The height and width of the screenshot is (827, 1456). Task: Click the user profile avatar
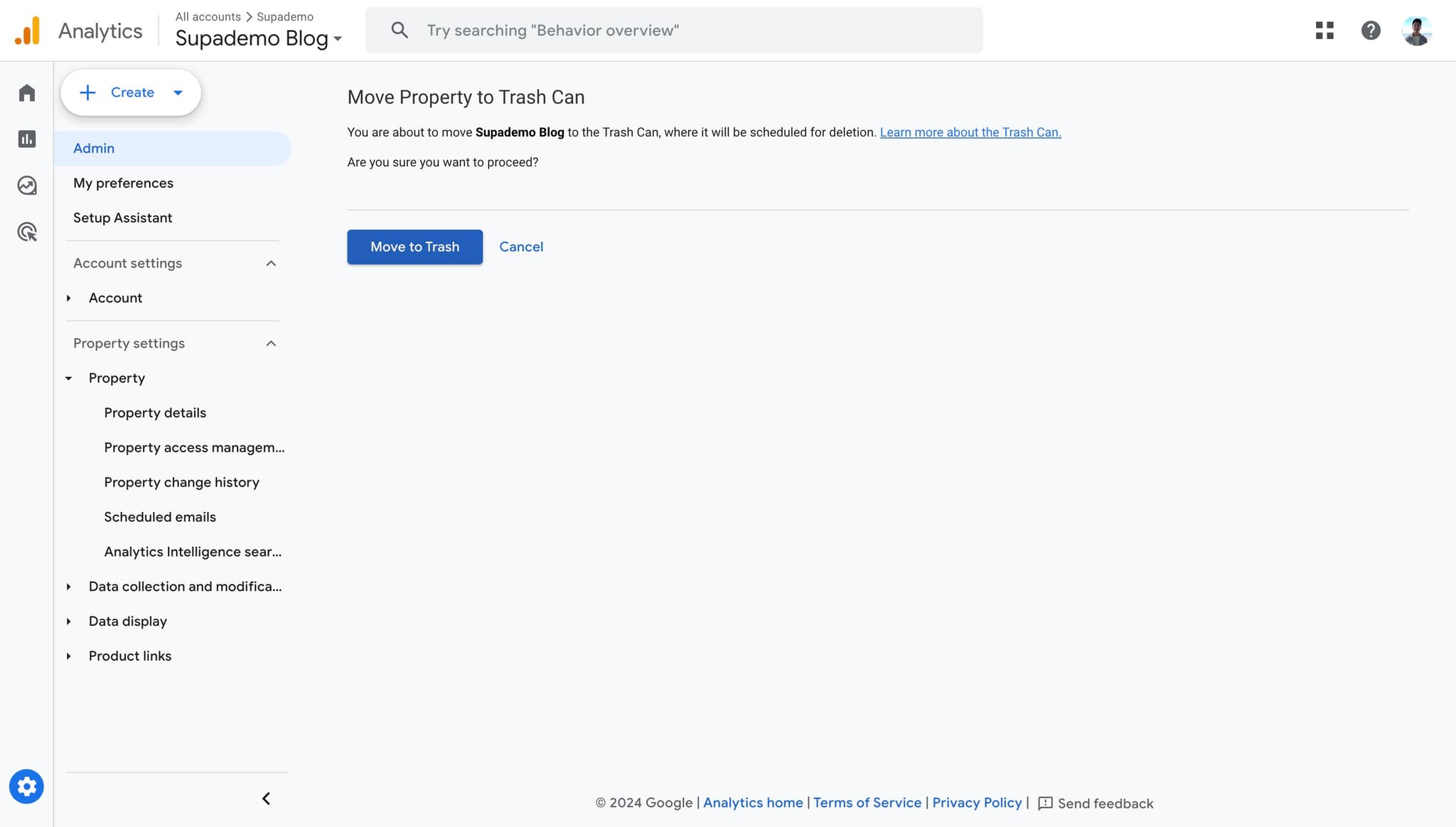click(x=1416, y=31)
